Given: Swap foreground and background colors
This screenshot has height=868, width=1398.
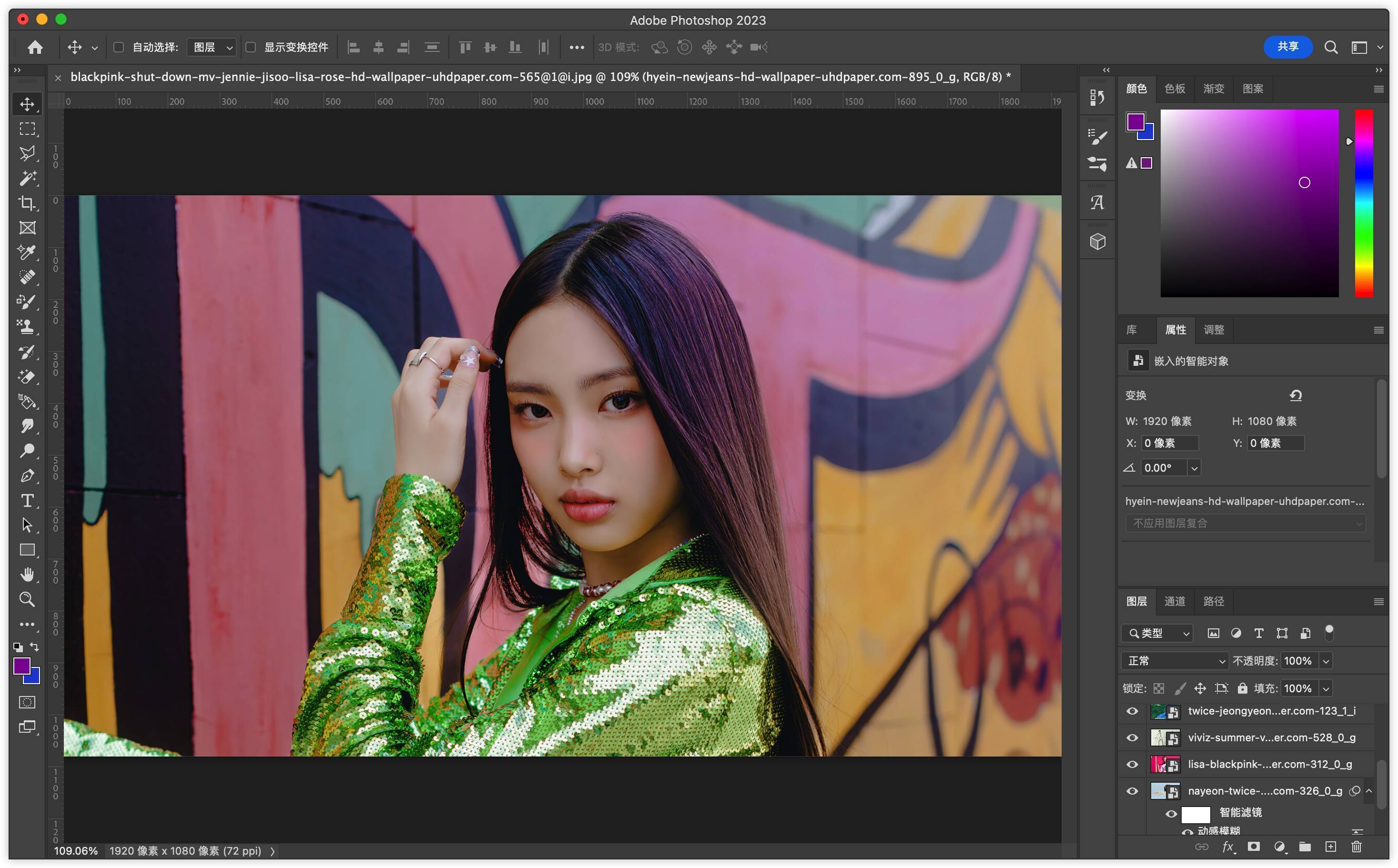Looking at the screenshot, I should (x=34, y=646).
